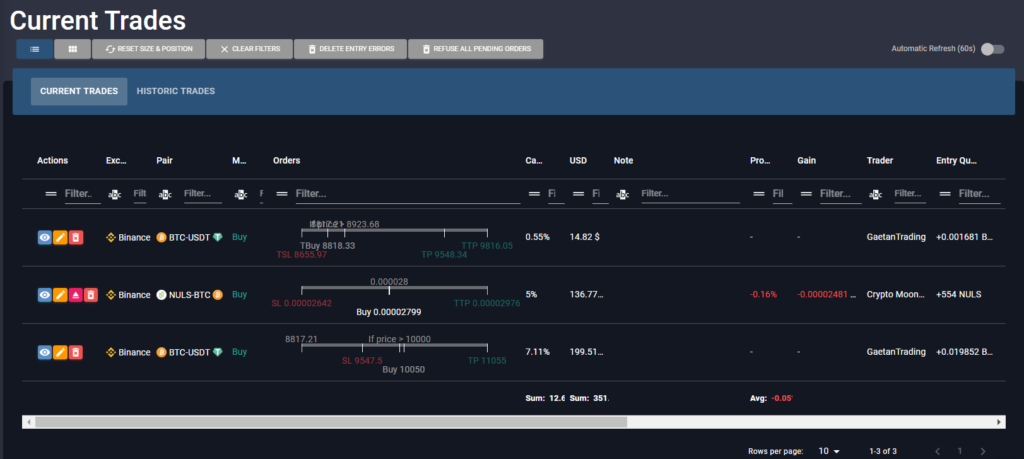Click Refuse All Pending Orders button

(x=475, y=49)
